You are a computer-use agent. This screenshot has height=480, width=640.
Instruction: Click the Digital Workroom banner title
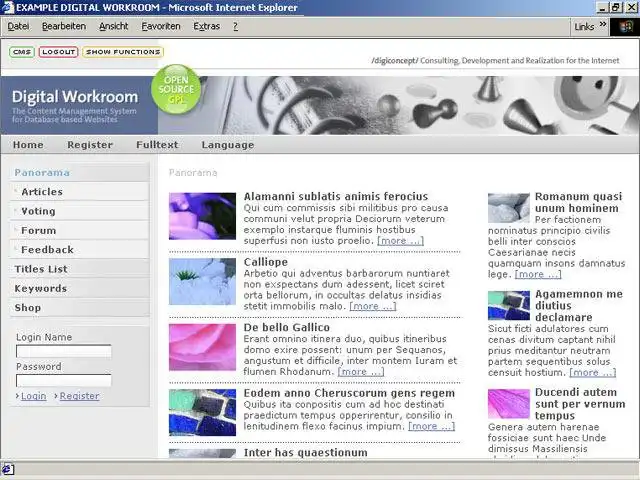tap(75, 97)
